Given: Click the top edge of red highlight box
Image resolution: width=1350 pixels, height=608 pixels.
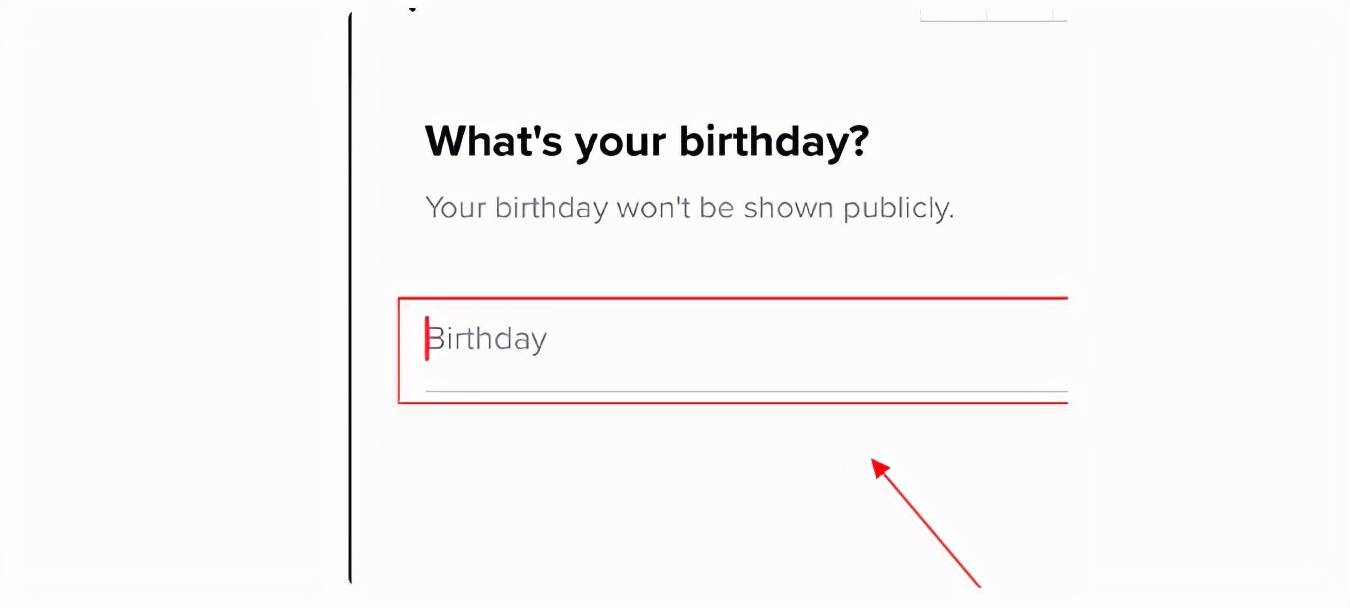Looking at the screenshot, I should tap(732, 298).
